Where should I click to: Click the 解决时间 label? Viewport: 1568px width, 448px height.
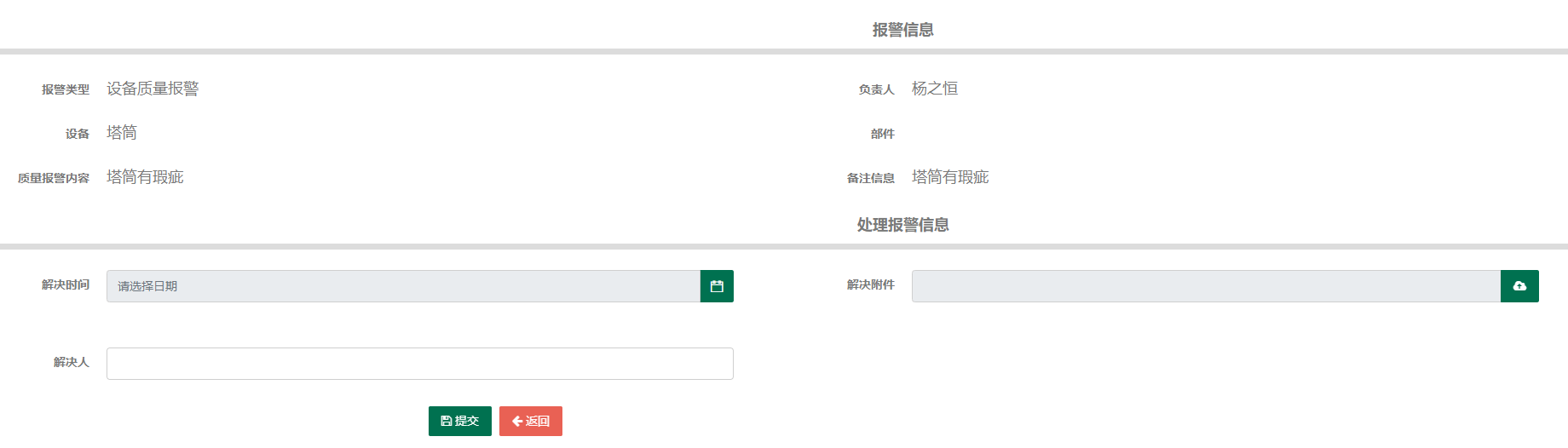pyautogui.click(x=66, y=284)
